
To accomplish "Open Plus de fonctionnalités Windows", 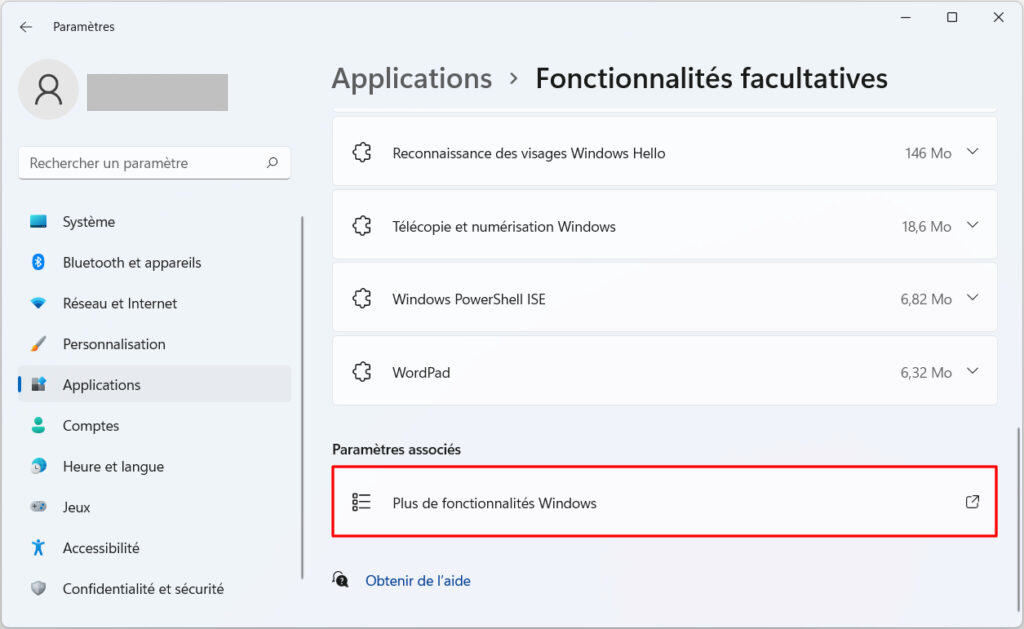I will pos(665,502).
